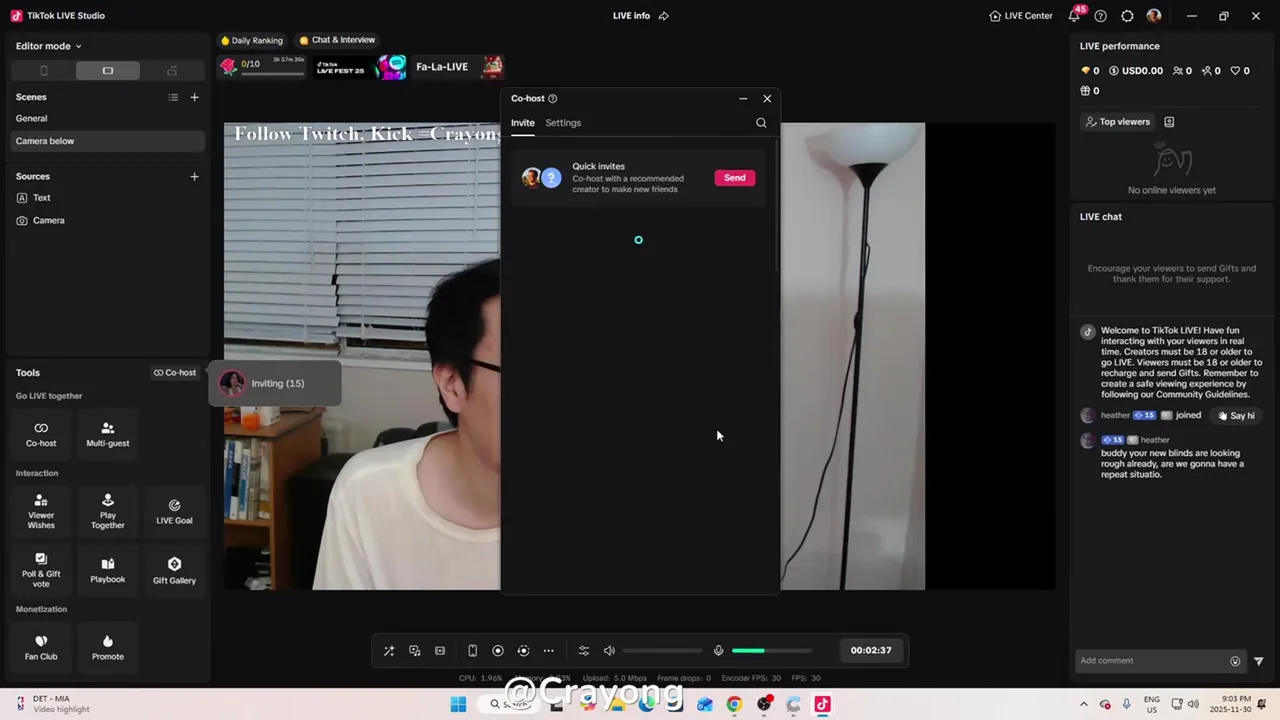Open the Fa-La-LIVE banner

(457, 67)
